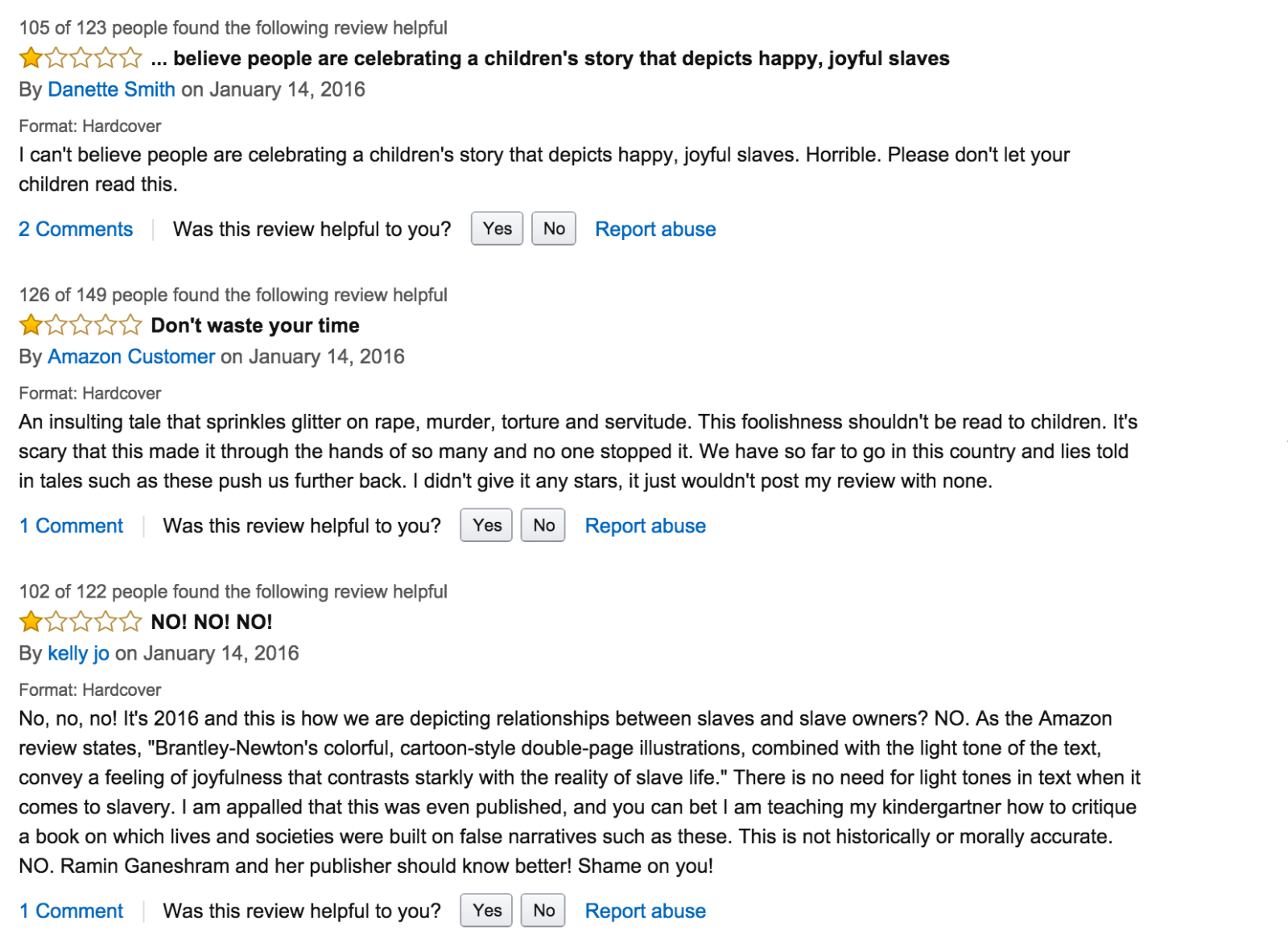Report abuse on the Amazon Customer review
This screenshot has height=935, width=1288.
pos(645,526)
